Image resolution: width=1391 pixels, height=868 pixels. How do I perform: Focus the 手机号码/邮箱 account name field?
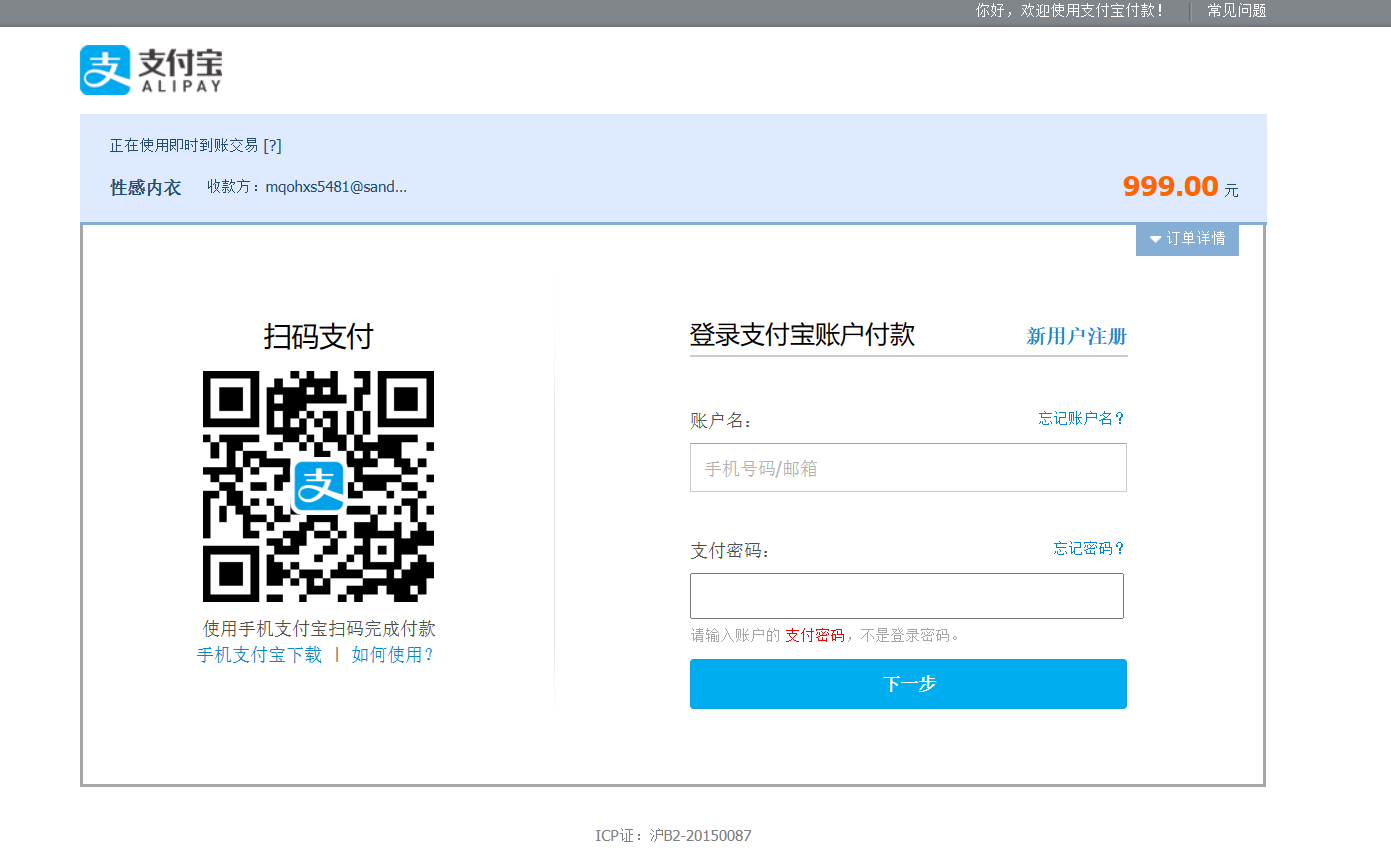click(x=908, y=468)
